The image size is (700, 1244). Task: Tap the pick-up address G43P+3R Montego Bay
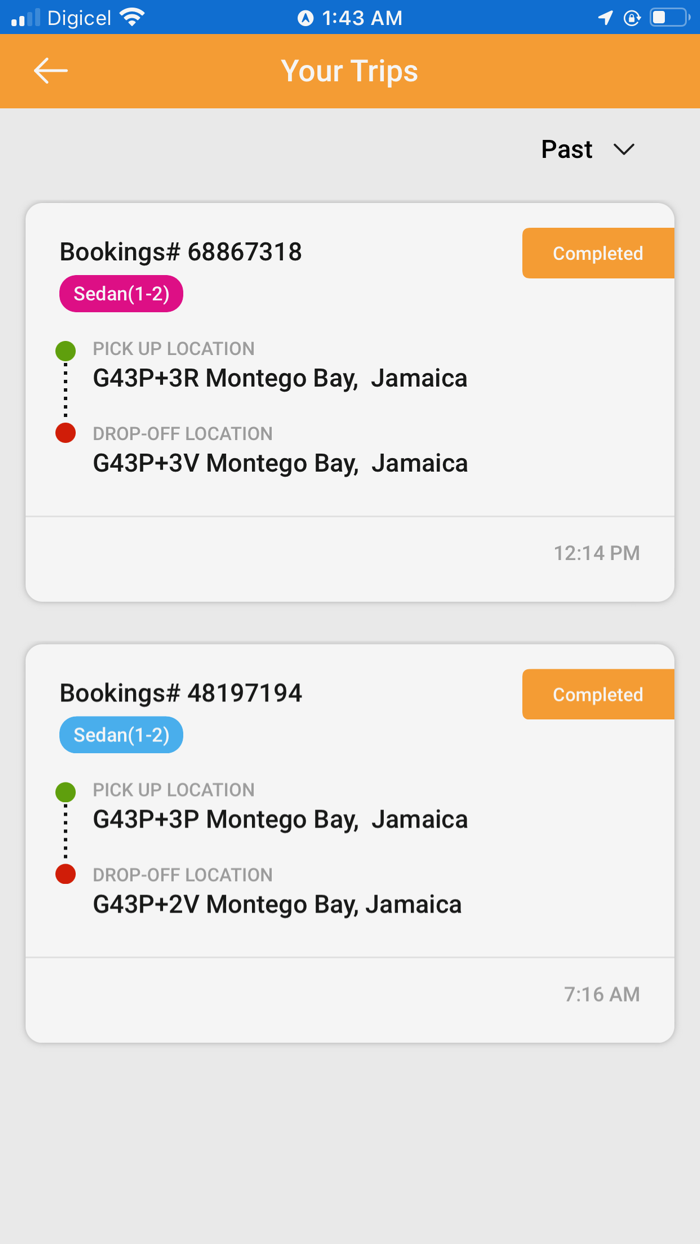pos(279,378)
